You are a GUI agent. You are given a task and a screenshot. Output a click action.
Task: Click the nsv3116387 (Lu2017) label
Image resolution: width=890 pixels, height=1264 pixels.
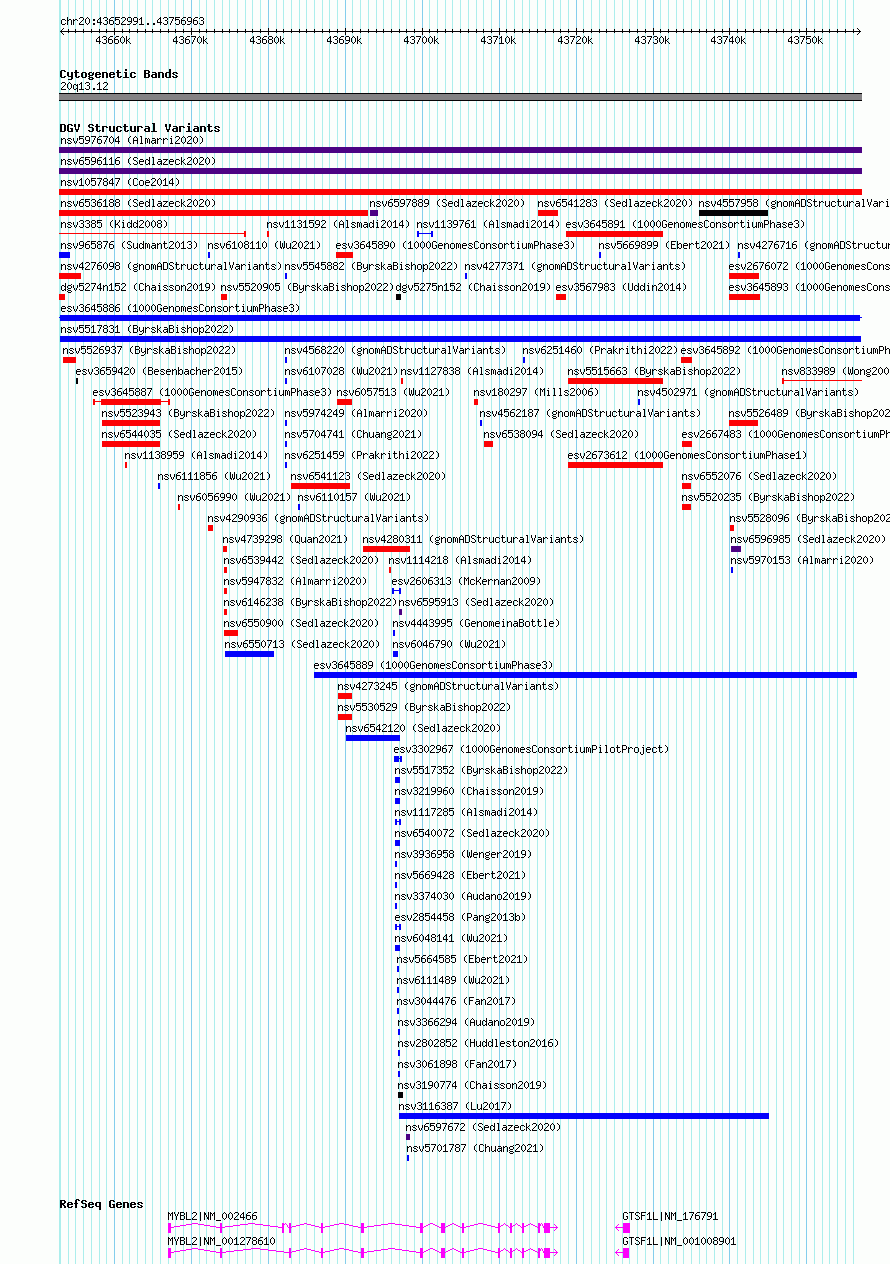455,1106
